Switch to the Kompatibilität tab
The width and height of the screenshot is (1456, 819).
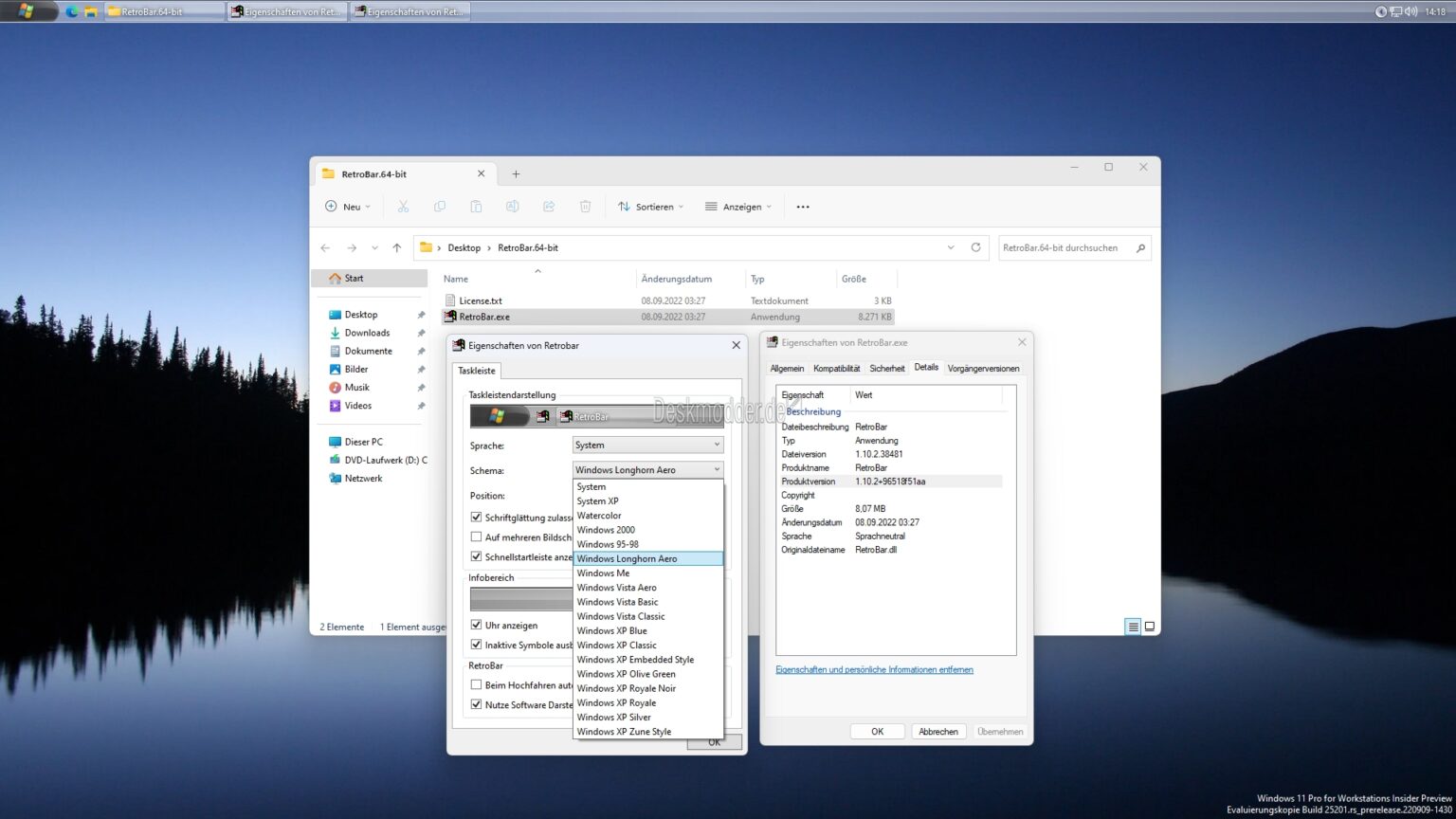(x=836, y=368)
